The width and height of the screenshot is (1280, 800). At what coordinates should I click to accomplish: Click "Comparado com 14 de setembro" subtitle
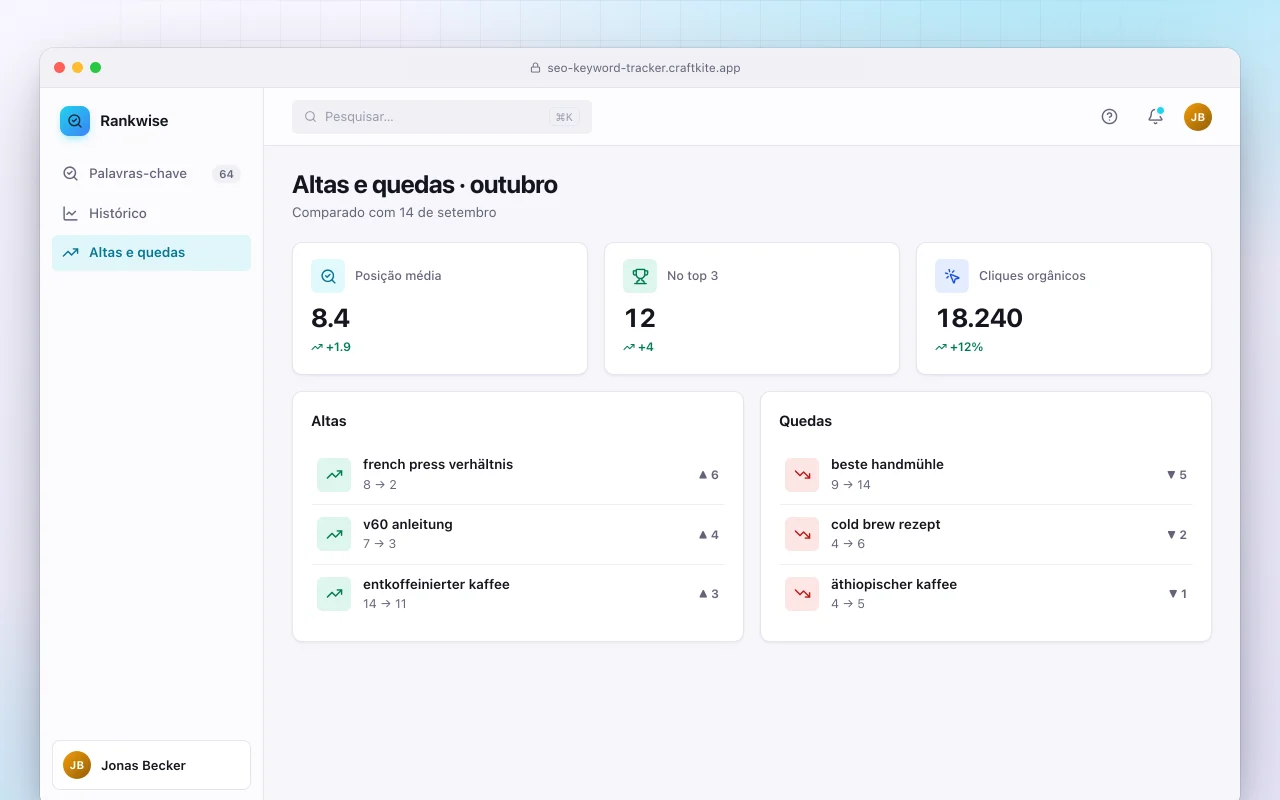pyautogui.click(x=394, y=212)
